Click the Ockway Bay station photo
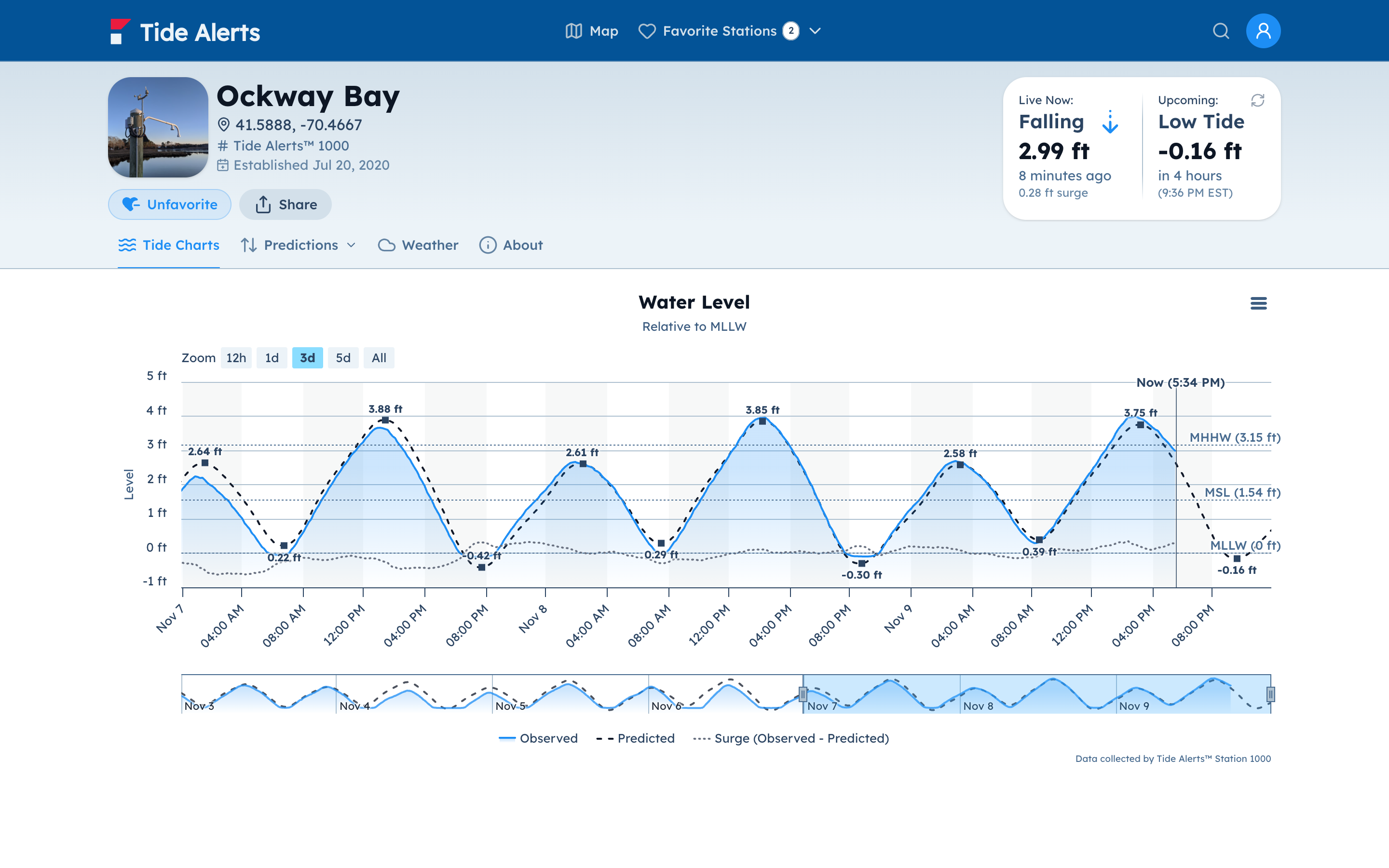 158,127
